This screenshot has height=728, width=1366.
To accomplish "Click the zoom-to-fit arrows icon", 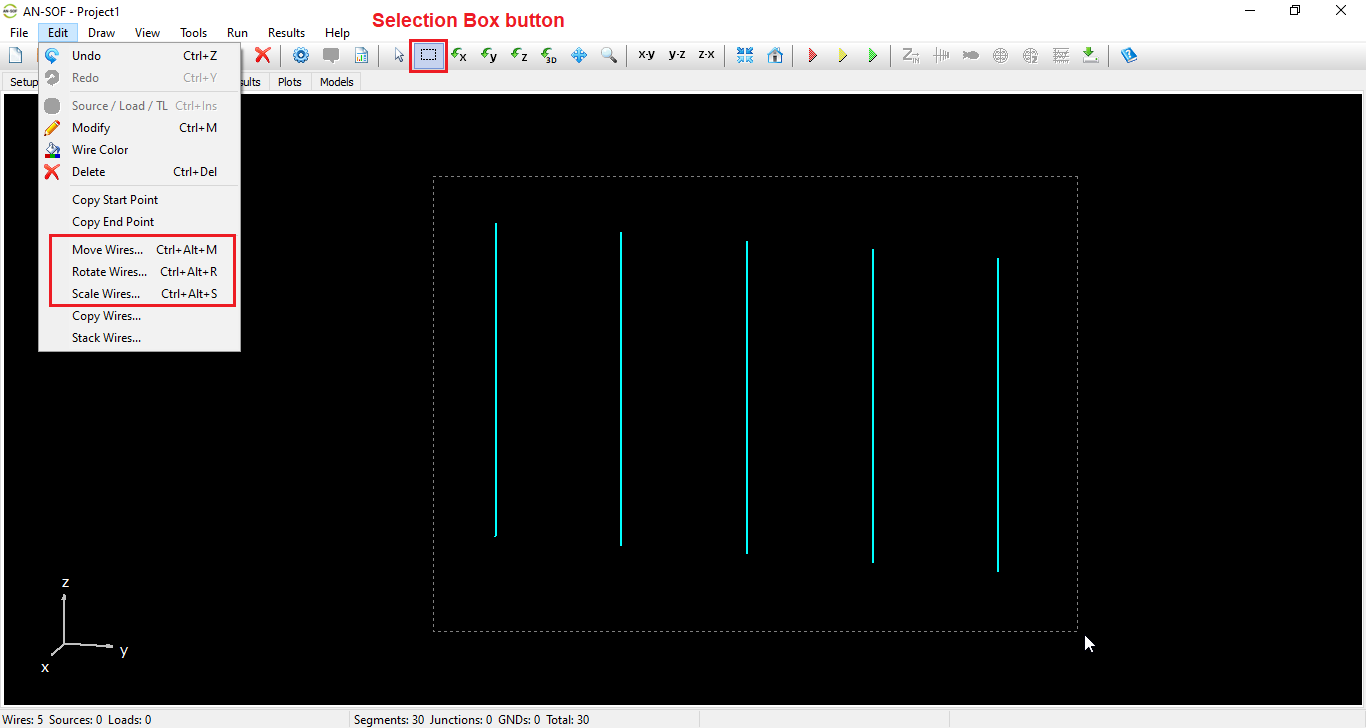I will point(745,55).
